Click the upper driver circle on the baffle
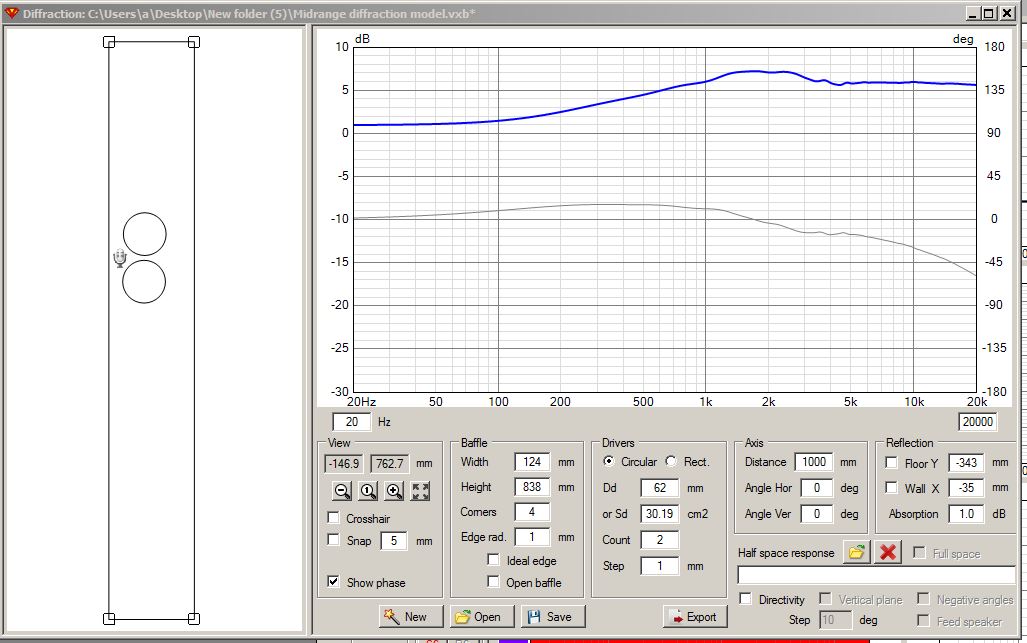Screen dimensions: 1027x643 [144, 234]
